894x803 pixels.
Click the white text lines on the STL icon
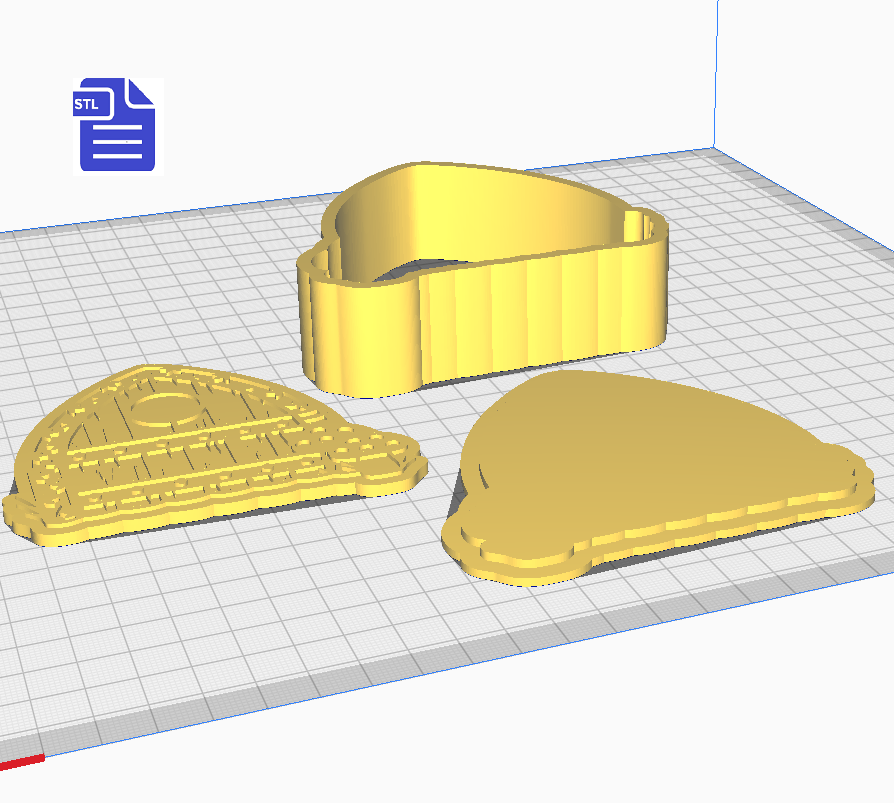coord(118,143)
